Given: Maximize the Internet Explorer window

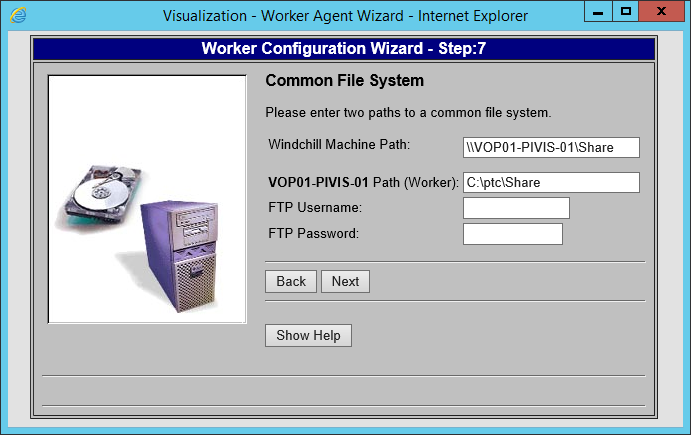Looking at the screenshot, I should (x=625, y=11).
